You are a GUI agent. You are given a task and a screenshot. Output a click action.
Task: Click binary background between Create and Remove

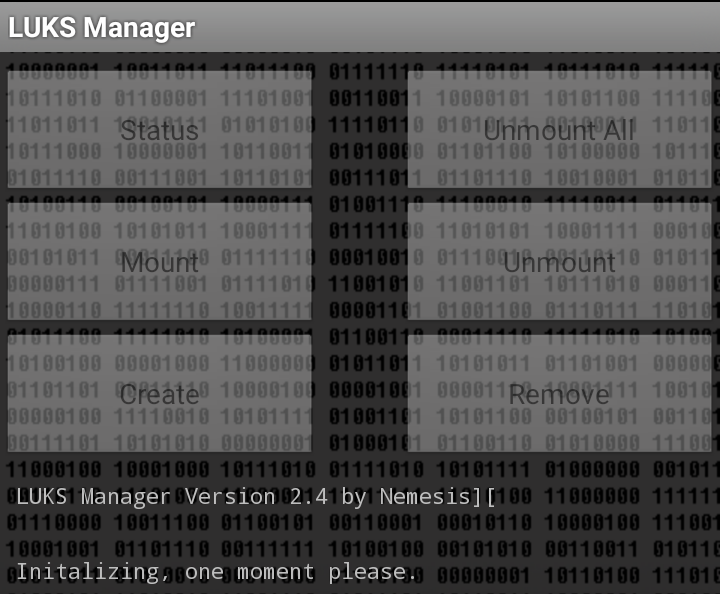pyautogui.click(x=360, y=393)
